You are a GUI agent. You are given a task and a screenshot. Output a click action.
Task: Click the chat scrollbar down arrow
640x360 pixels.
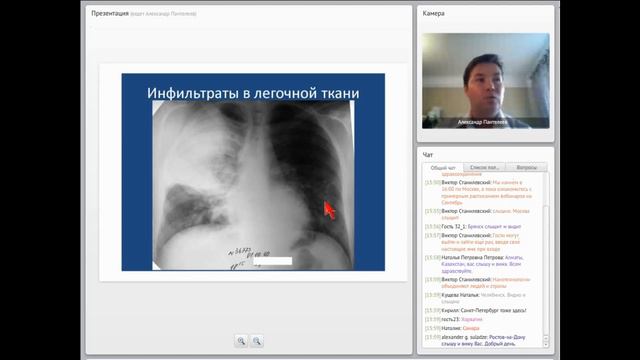click(546, 344)
